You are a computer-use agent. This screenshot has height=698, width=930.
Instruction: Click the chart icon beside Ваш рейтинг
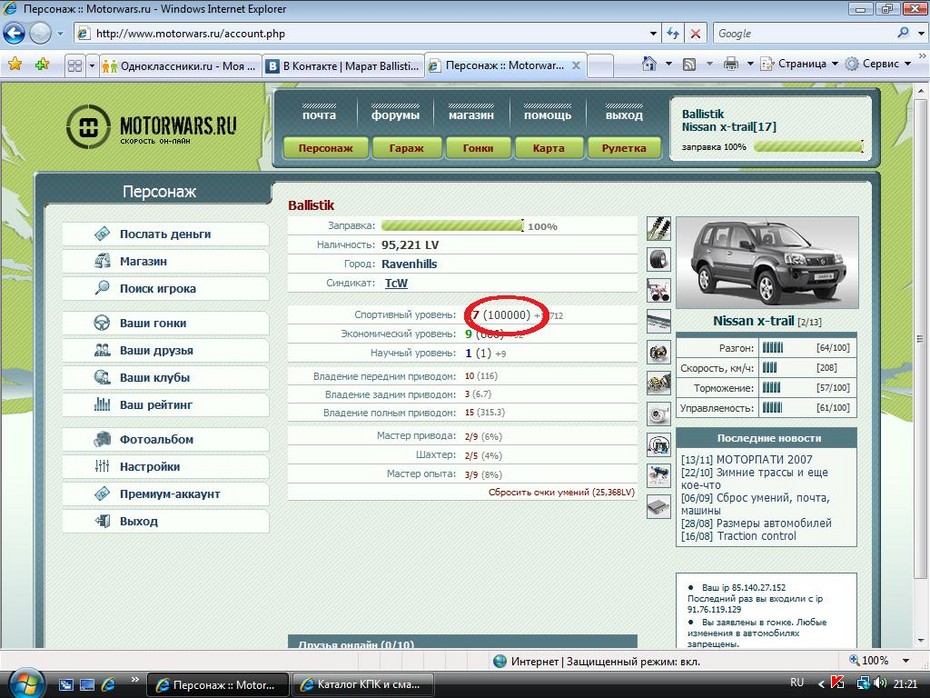[102, 404]
